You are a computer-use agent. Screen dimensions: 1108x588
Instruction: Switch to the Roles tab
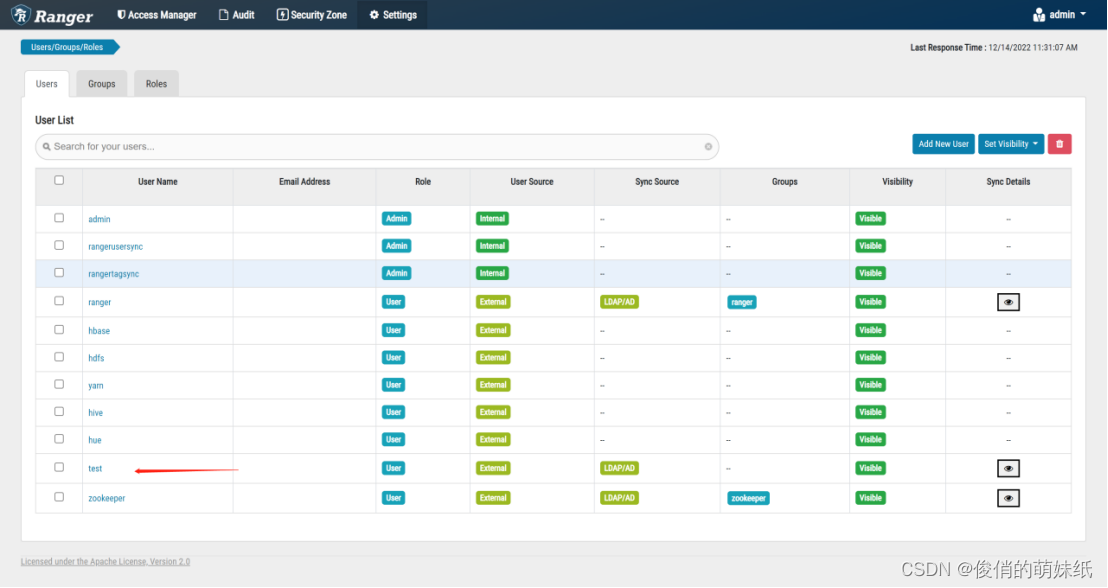[156, 84]
